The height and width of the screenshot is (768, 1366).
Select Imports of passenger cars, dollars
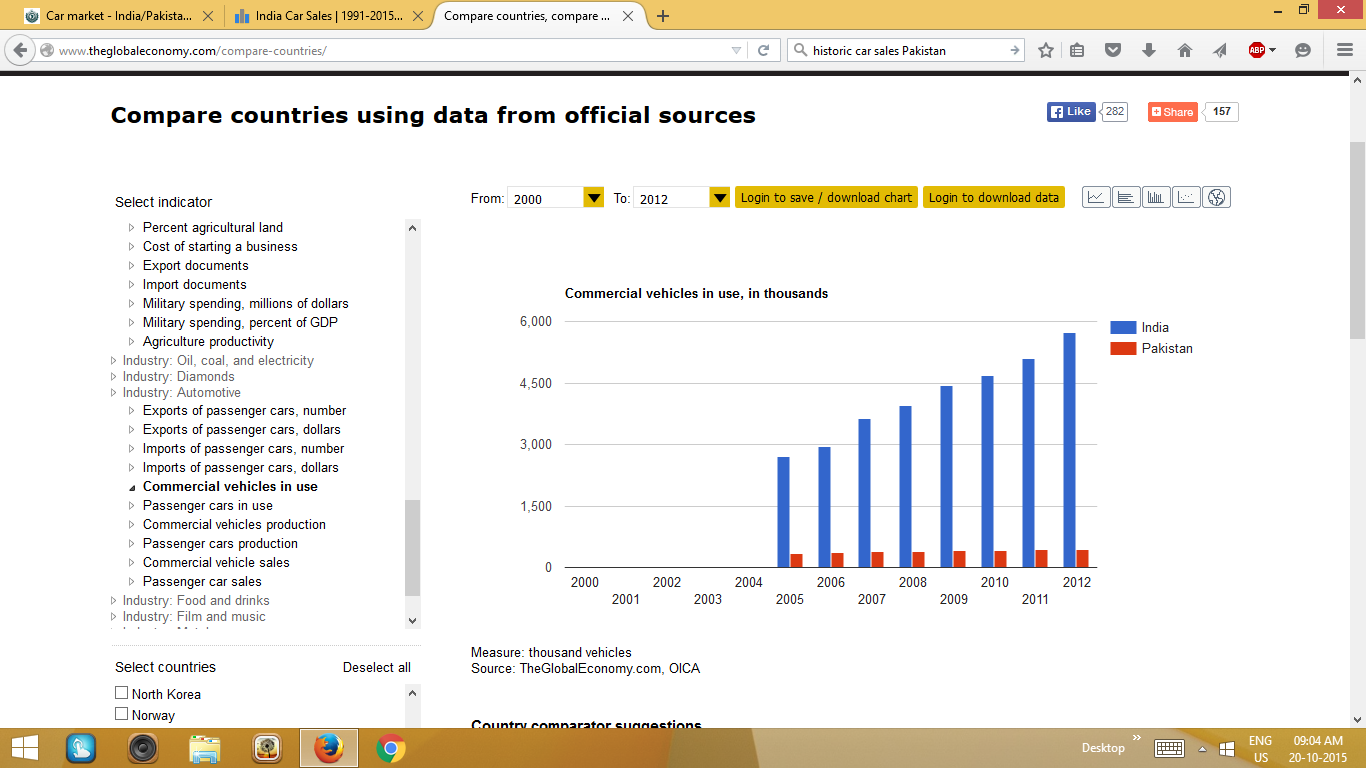point(240,467)
